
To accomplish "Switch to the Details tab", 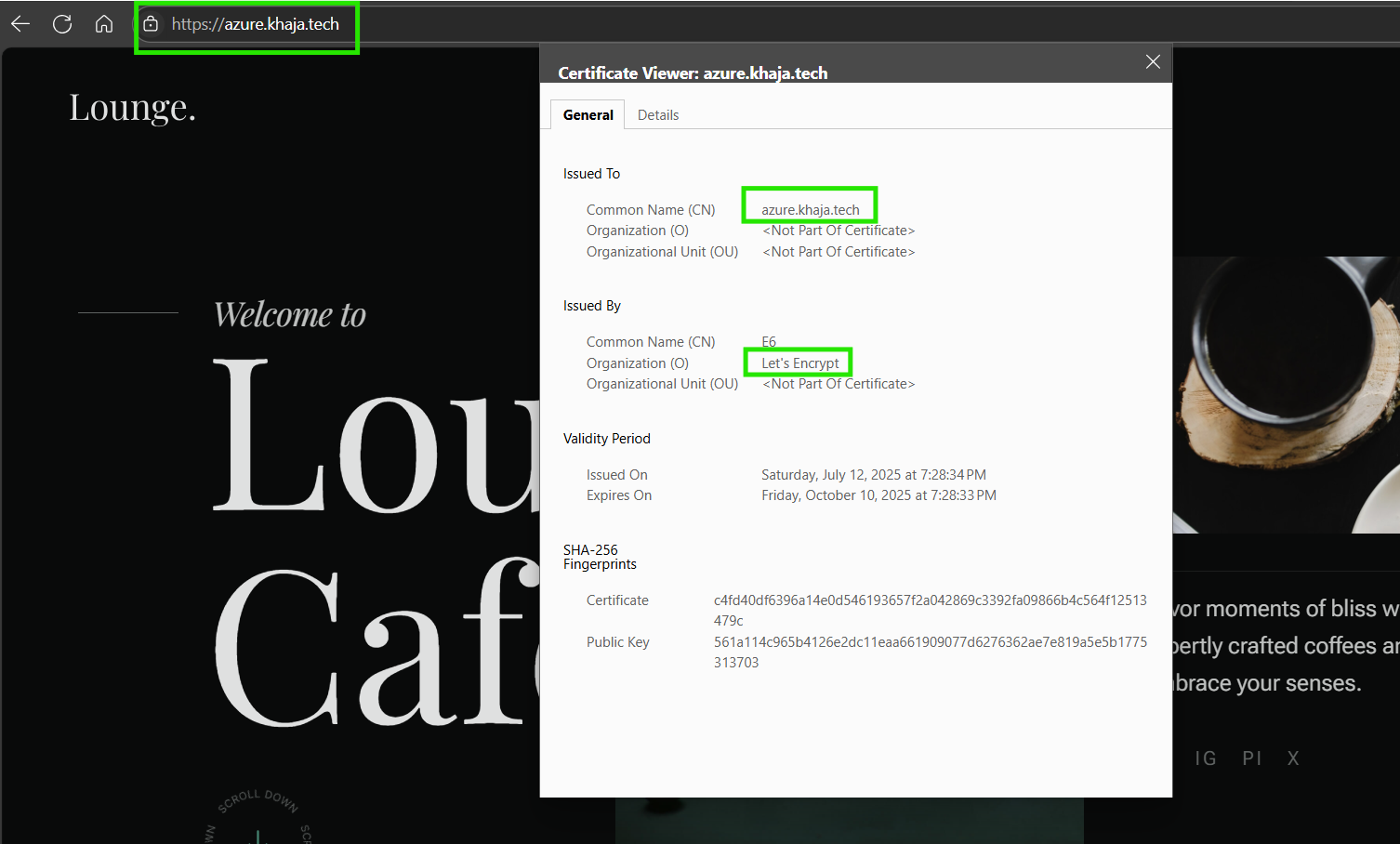I will click(657, 115).
